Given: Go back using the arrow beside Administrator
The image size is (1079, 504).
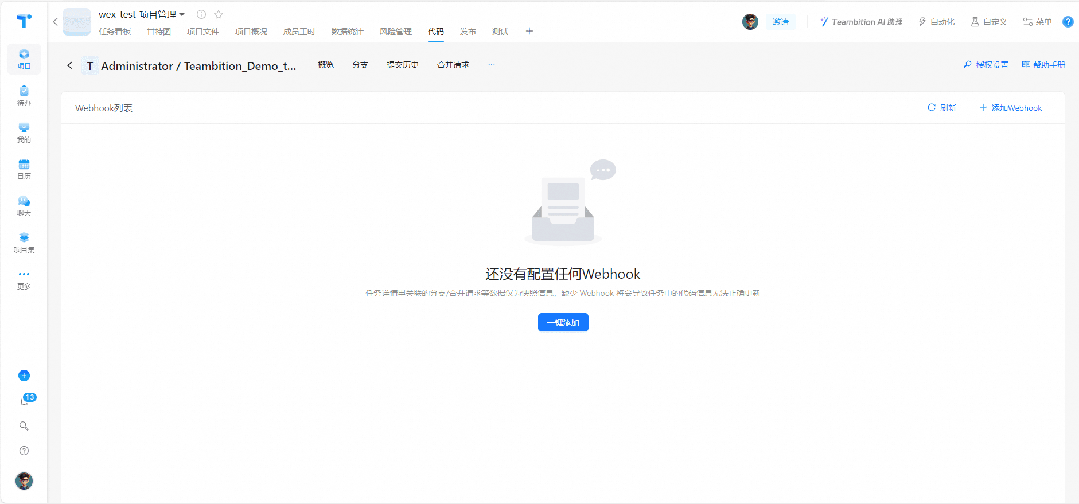Looking at the screenshot, I should pyautogui.click(x=70, y=66).
